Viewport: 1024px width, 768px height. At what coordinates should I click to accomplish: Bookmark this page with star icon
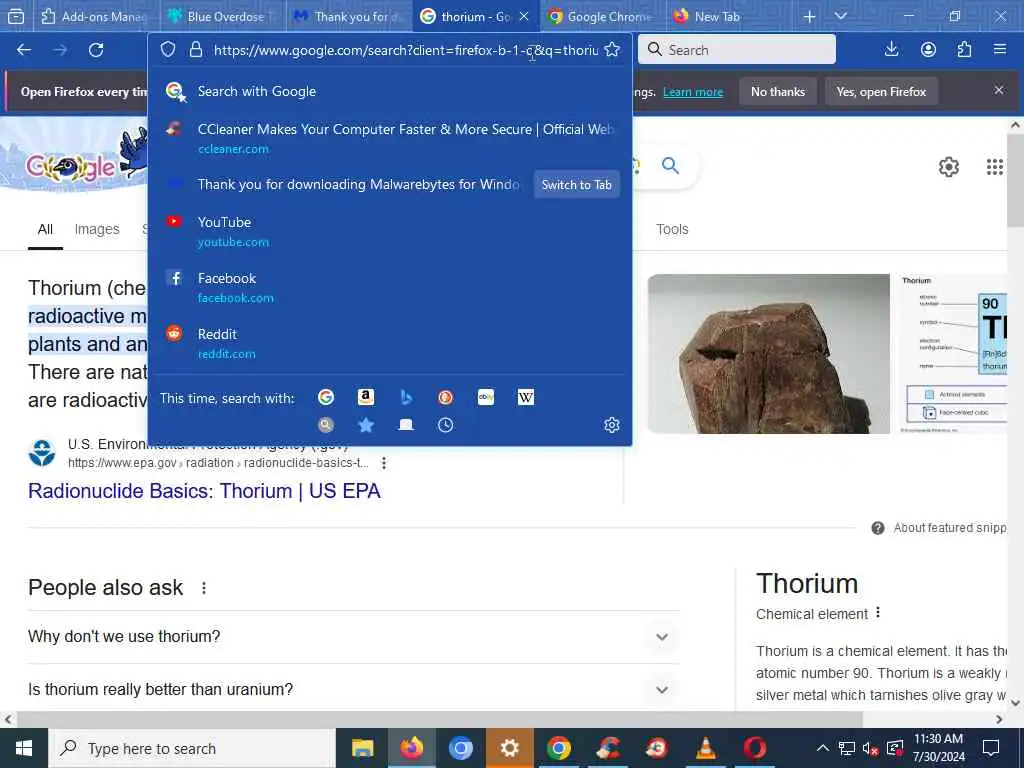(612, 50)
